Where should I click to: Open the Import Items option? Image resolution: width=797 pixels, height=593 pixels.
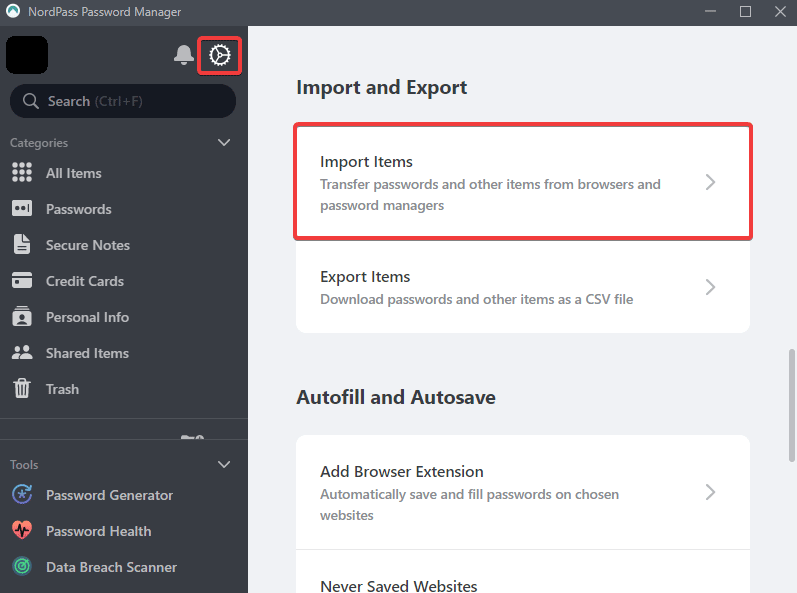click(x=523, y=182)
